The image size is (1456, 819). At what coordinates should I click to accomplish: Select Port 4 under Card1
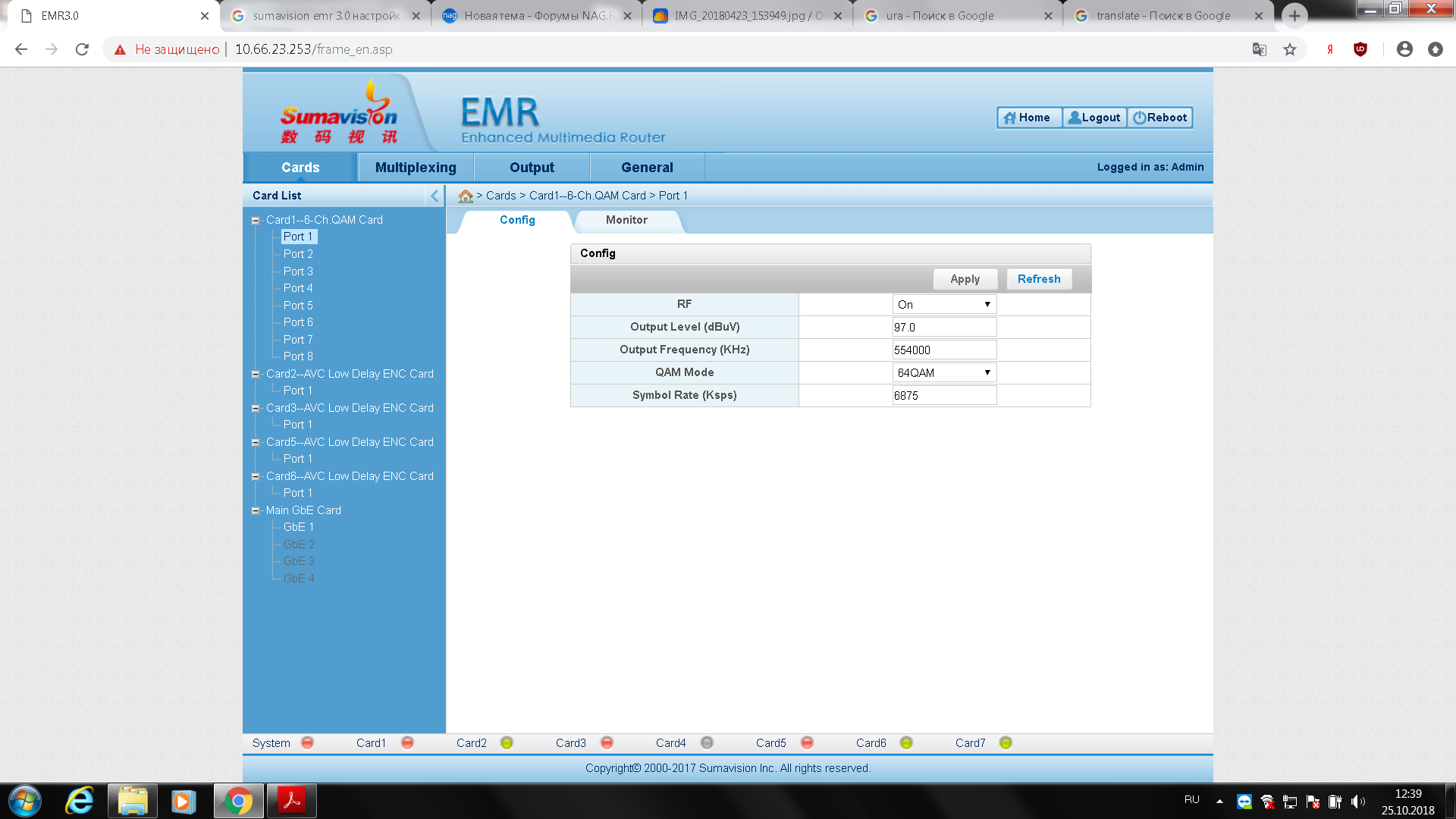[x=298, y=288]
